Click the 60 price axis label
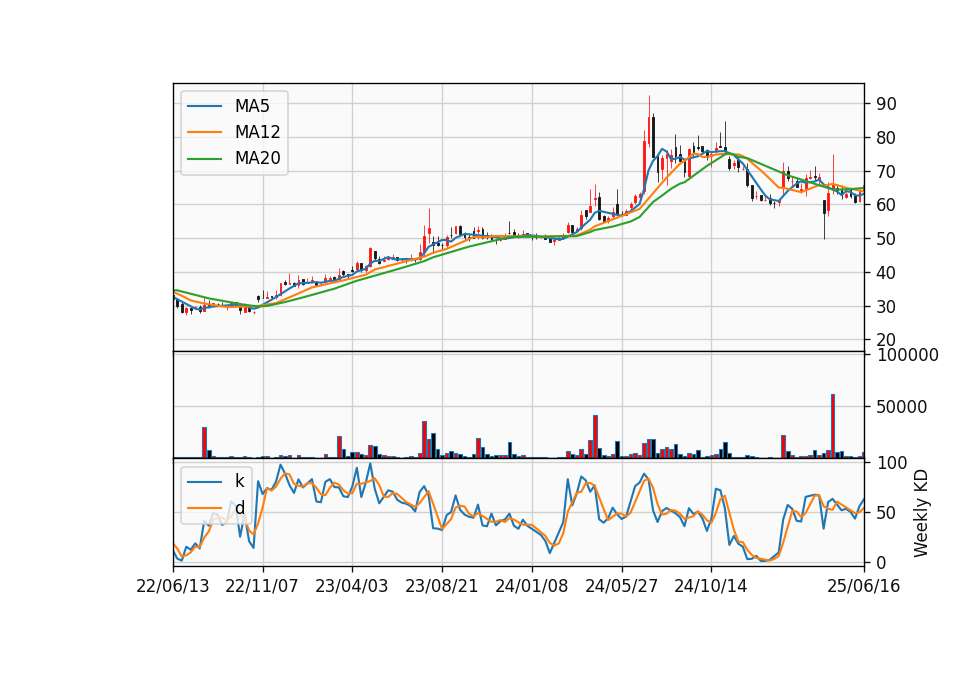960x690 pixels. pyautogui.click(x=886, y=205)
